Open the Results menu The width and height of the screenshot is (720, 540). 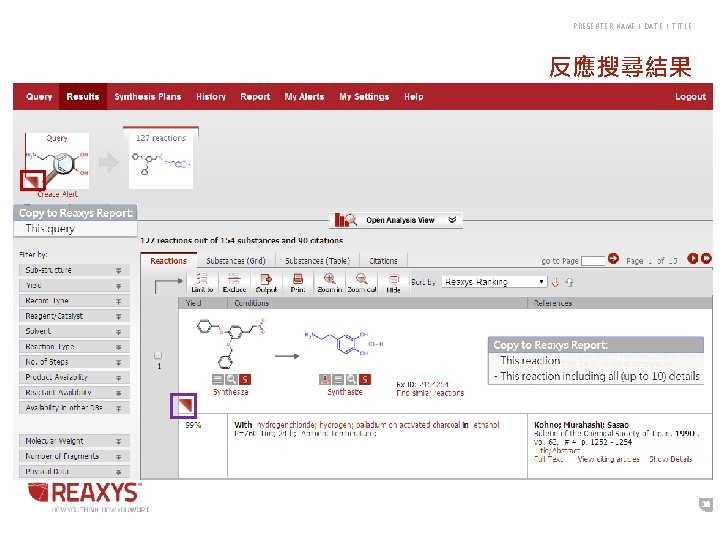(83, 96)
